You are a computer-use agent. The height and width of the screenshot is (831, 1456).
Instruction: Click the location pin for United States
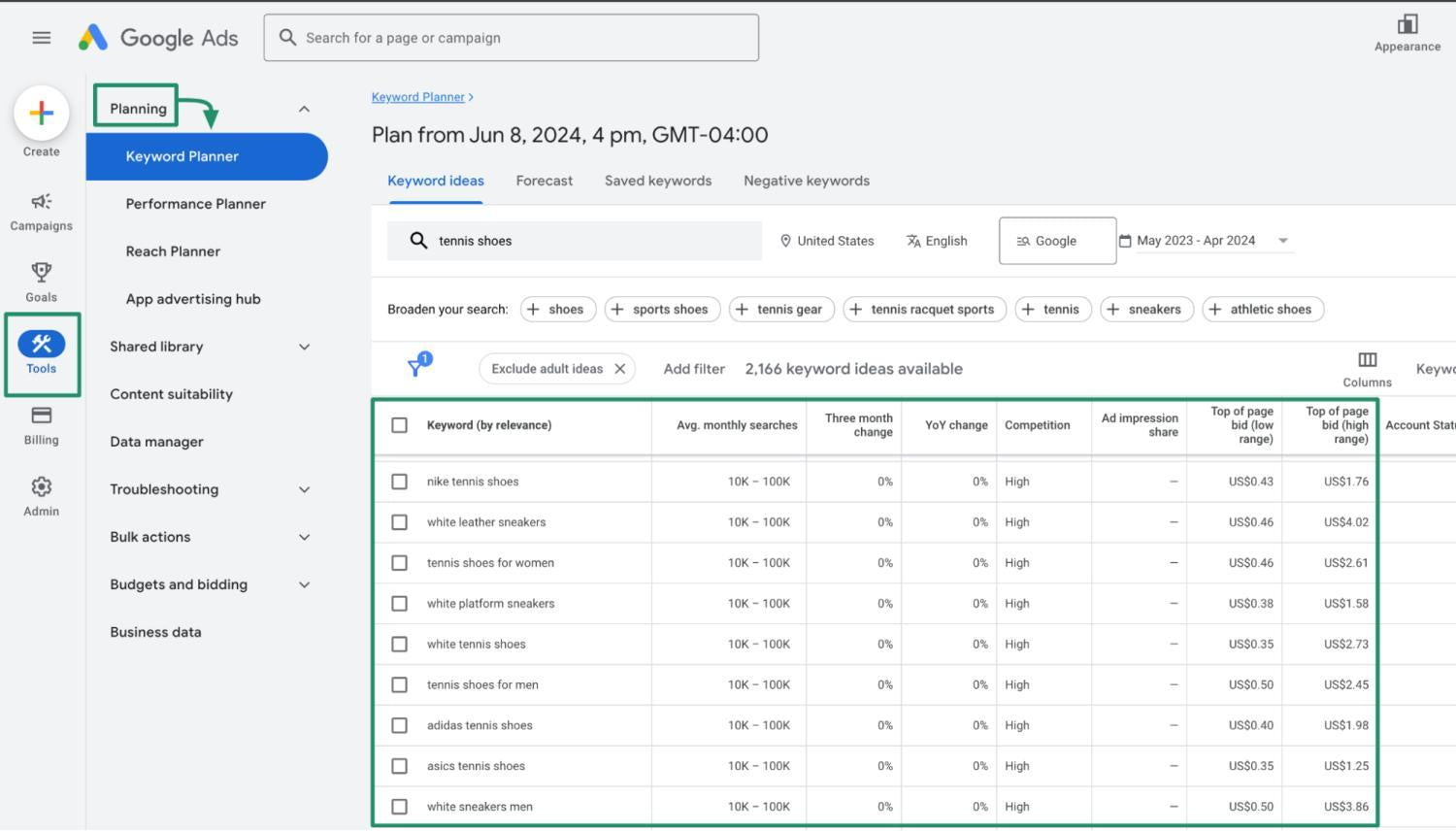point(785,241)
